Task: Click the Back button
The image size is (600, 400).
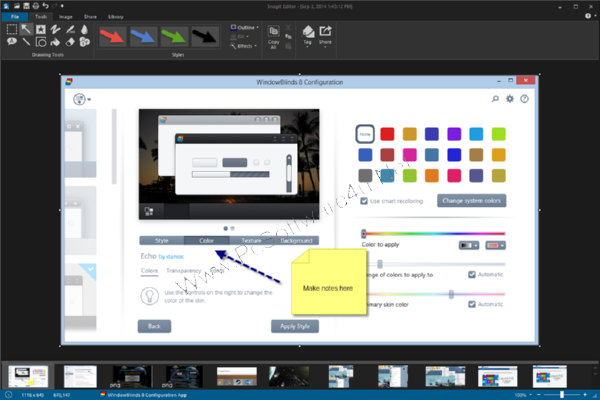Action: (x=154, y=326)
